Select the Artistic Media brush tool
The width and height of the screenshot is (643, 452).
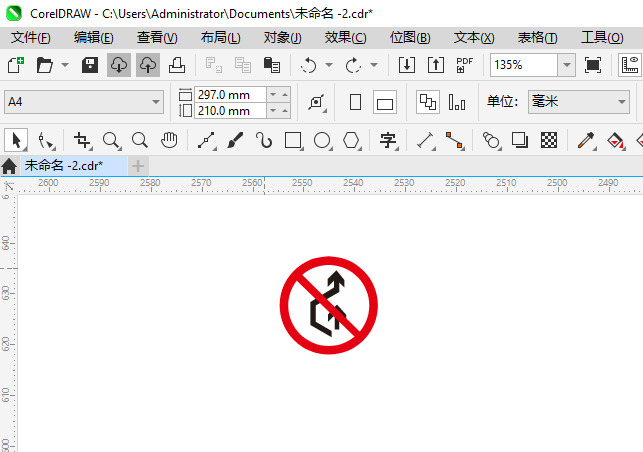coord(235,141)
